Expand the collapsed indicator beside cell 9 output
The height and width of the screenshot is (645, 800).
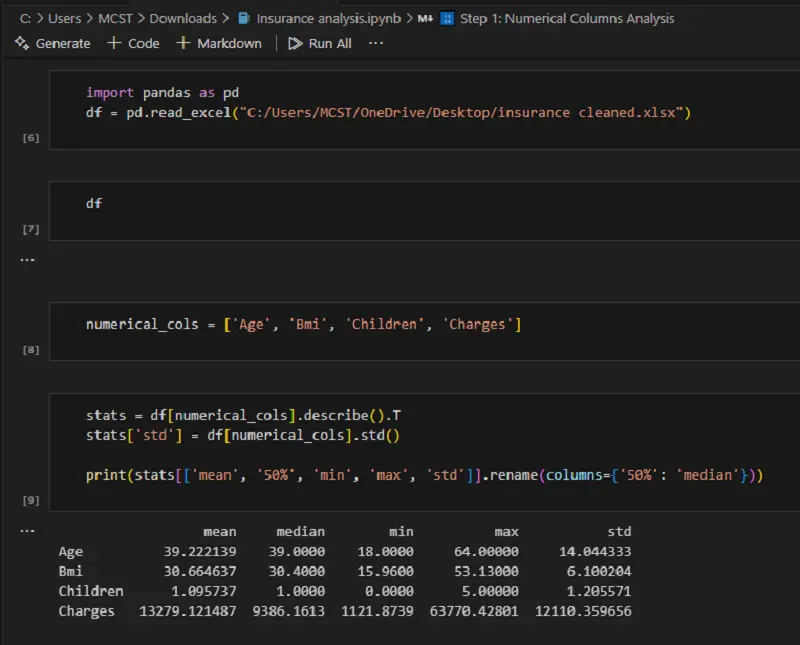click(27, 530)
